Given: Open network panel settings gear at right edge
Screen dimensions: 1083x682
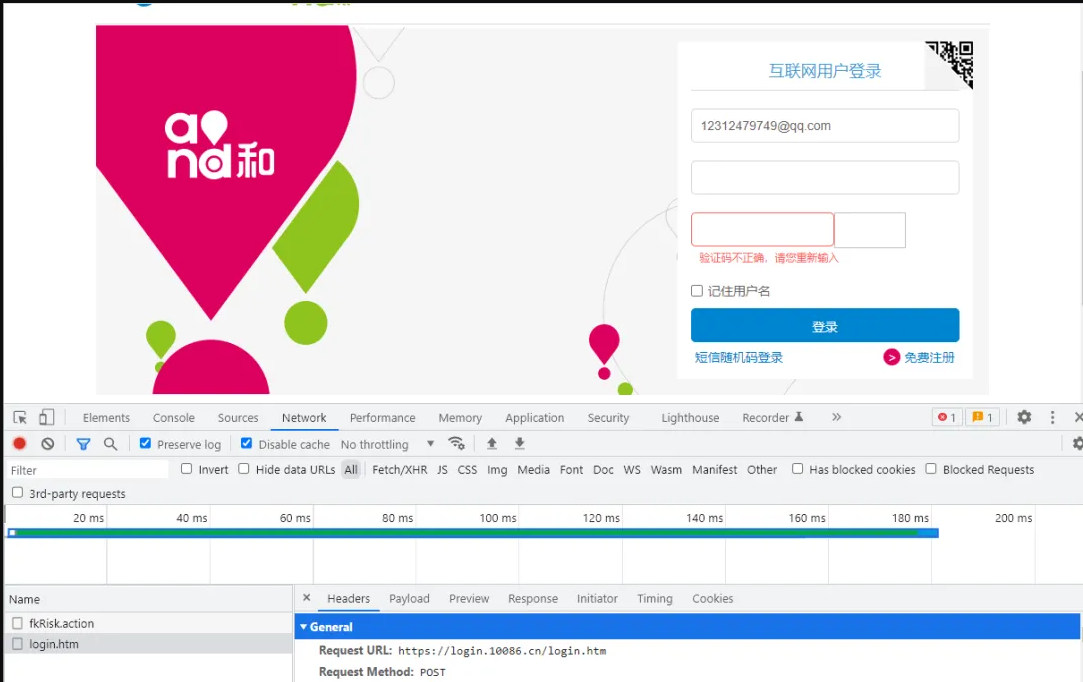Looking at the screenshot, I should tap(1077, 444).
